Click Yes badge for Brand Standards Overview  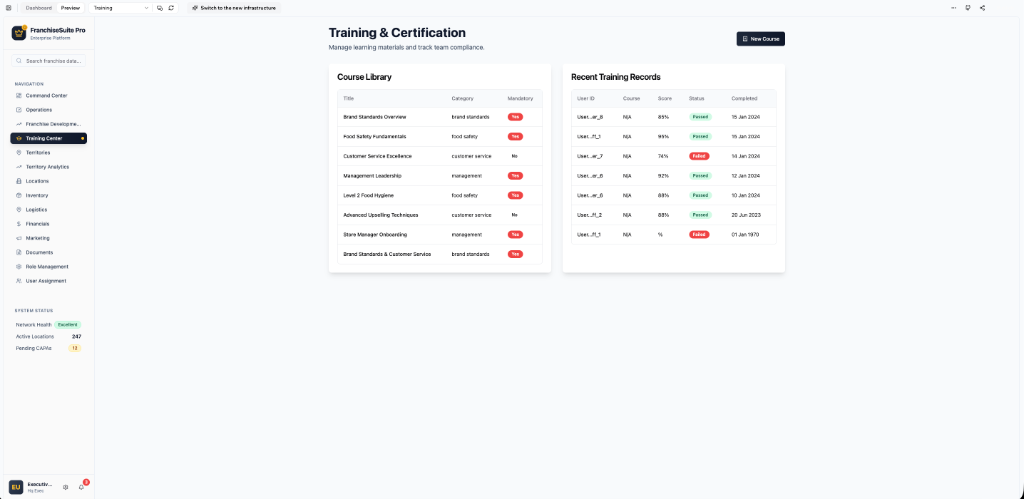pyautogui.click(x=515, y=117)
